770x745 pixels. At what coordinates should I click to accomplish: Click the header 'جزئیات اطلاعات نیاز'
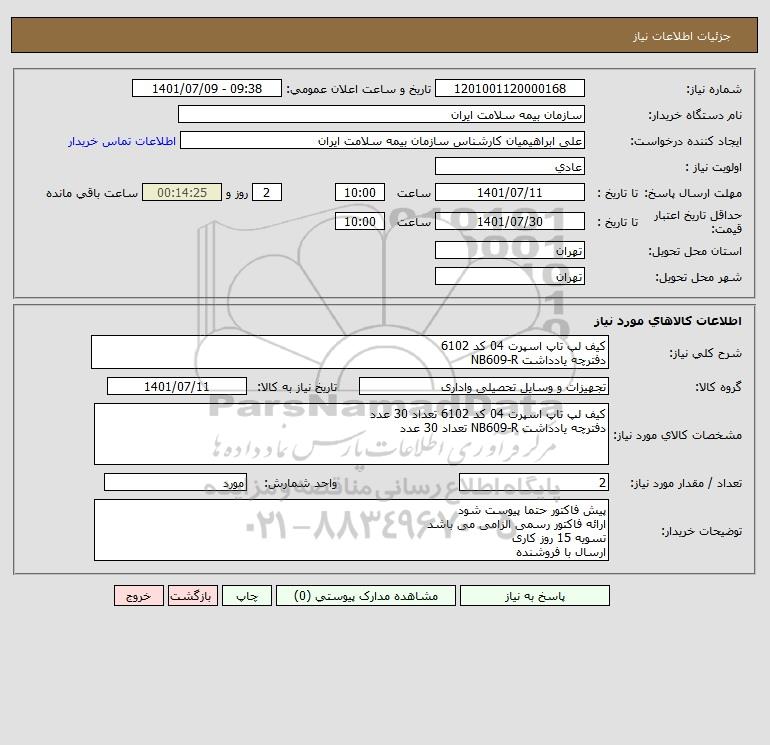tap(682, 36)
